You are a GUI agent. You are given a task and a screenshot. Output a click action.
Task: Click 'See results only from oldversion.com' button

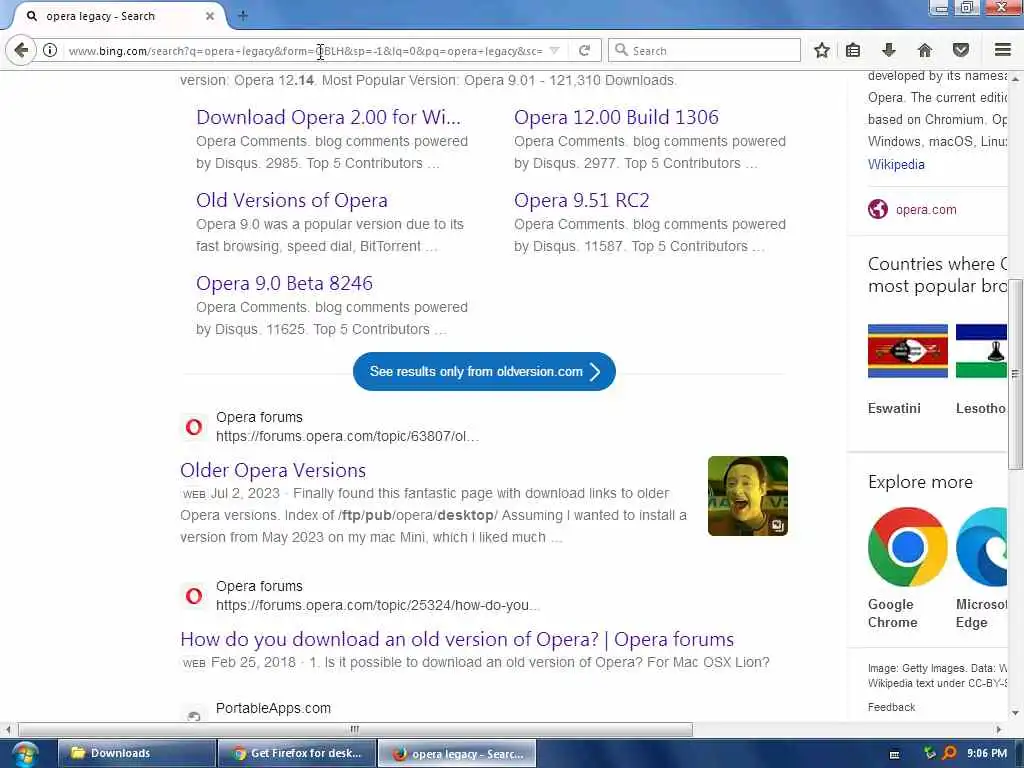click(x=484, y=372)
